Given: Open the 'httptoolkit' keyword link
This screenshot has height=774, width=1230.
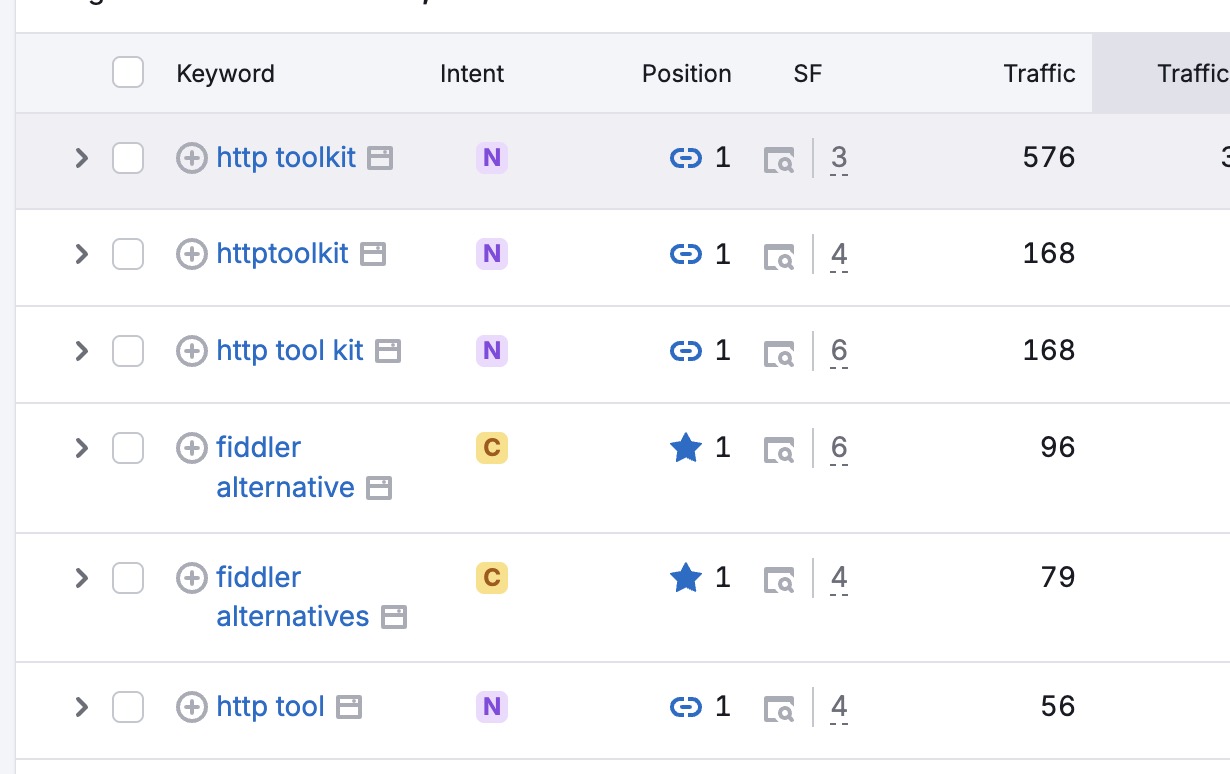Looking at the screenshot, I should [x=282, y=254].
